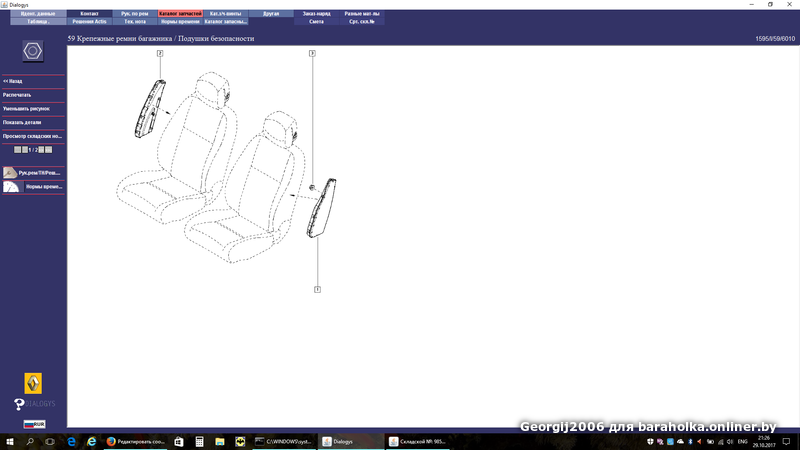Switch to the C:\WINDOWS command prompt window

283,442
